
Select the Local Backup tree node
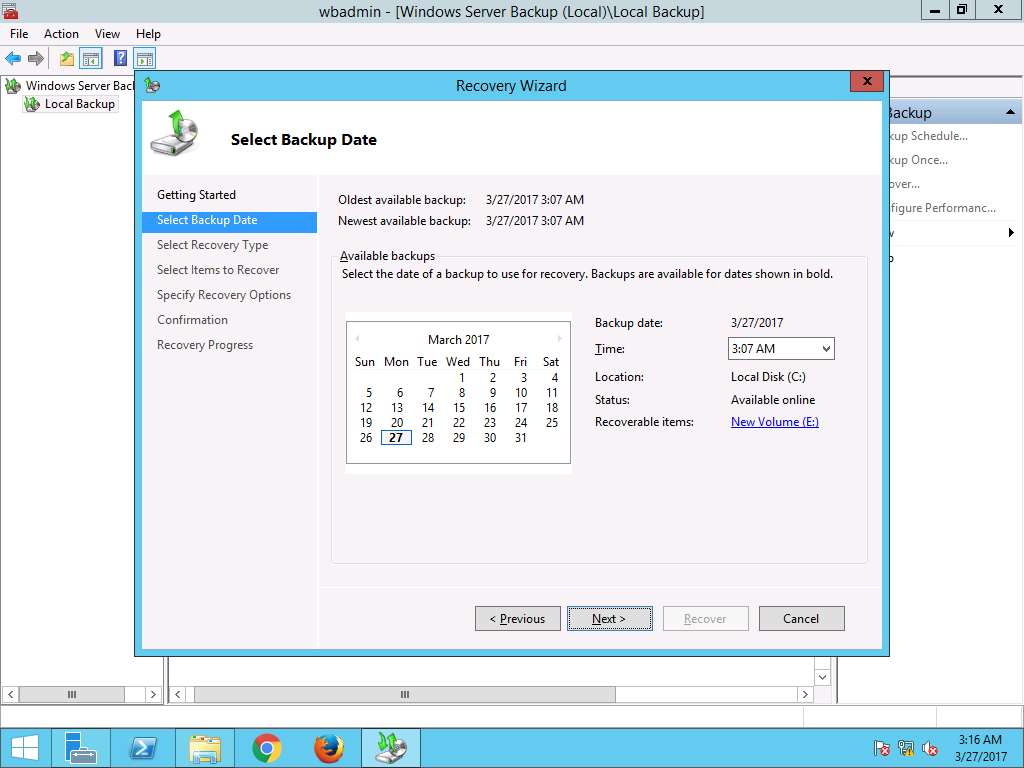coord(71,104)
